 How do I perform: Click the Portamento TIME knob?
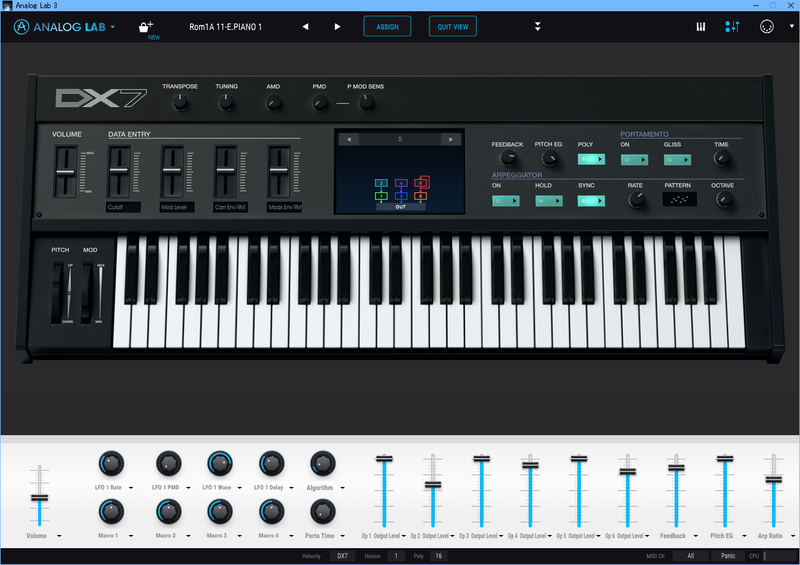pyautogui.click(x=721, y=159)
